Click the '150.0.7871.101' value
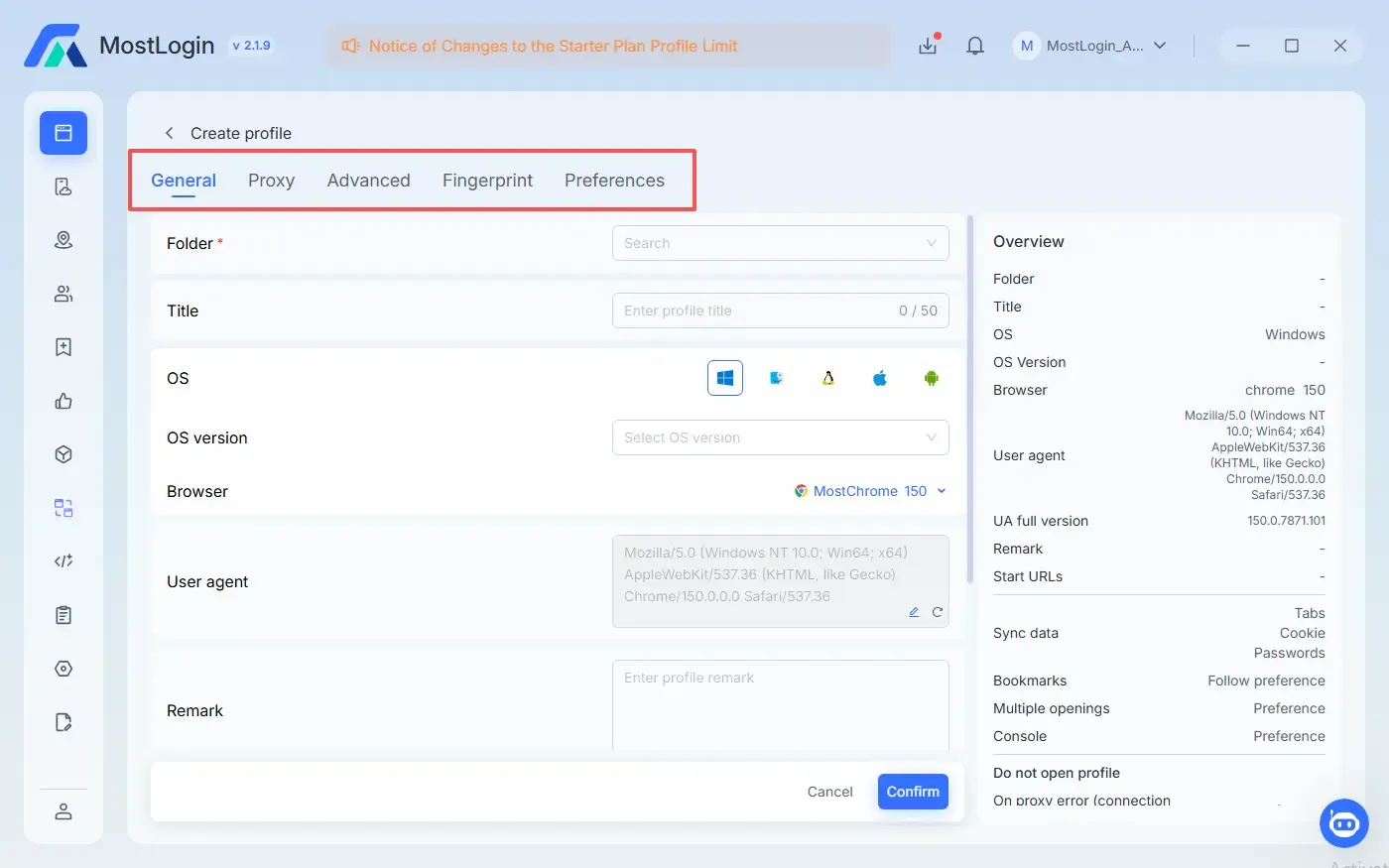Screen dimensions: 1389x868 1286,521
